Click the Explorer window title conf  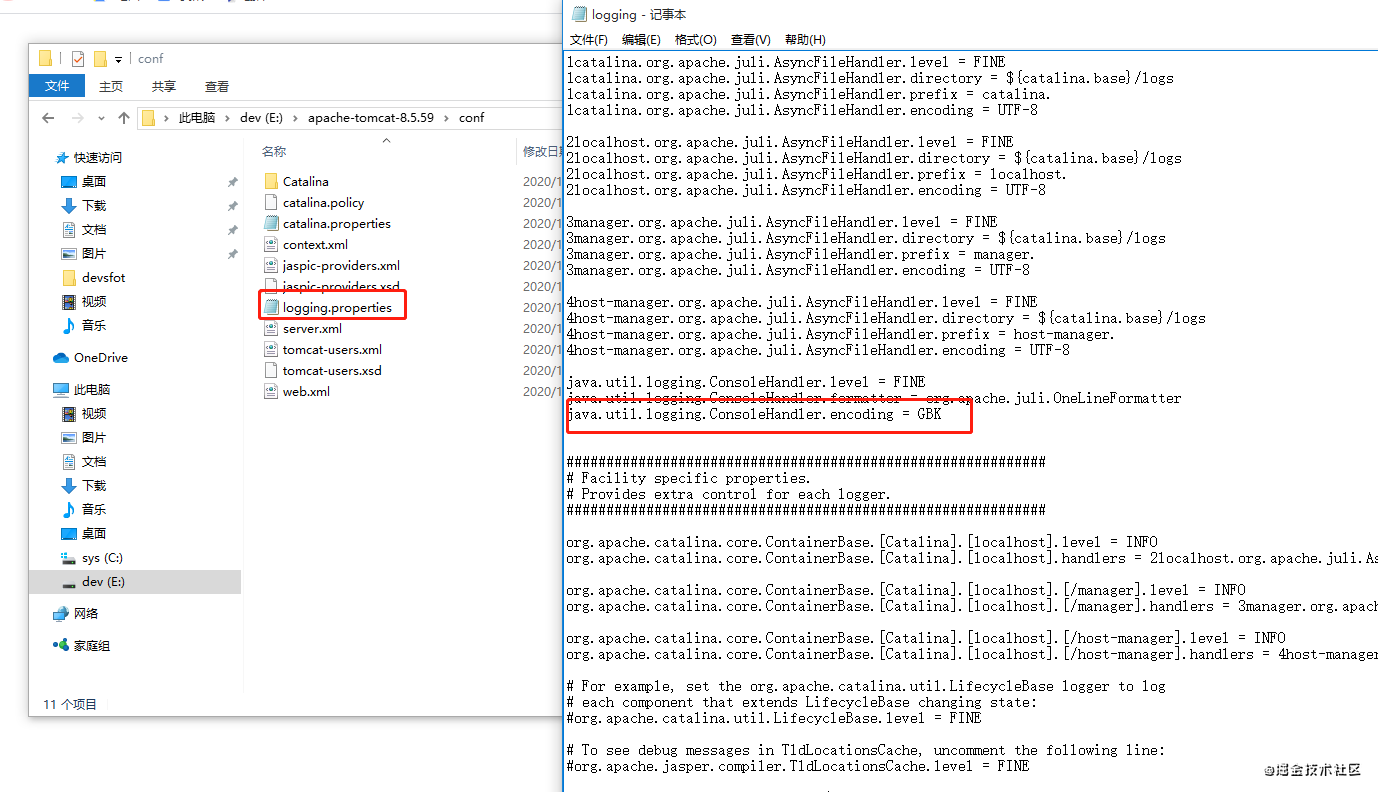click(151, 59)
